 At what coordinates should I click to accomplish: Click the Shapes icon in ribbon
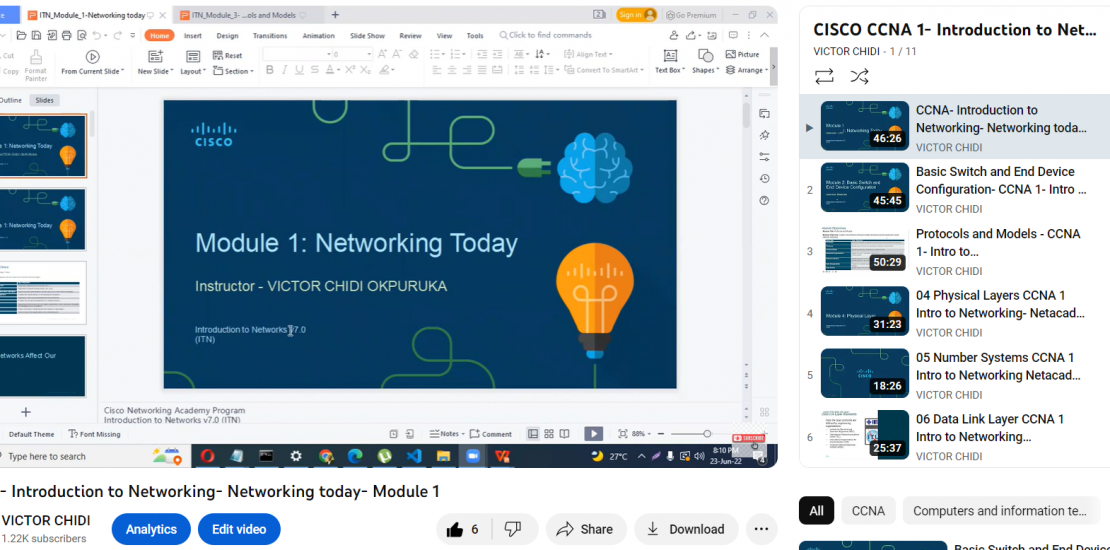click(705, 56)
